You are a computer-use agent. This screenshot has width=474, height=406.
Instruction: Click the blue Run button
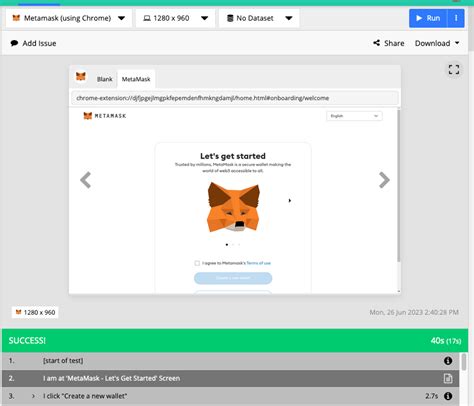429,18
